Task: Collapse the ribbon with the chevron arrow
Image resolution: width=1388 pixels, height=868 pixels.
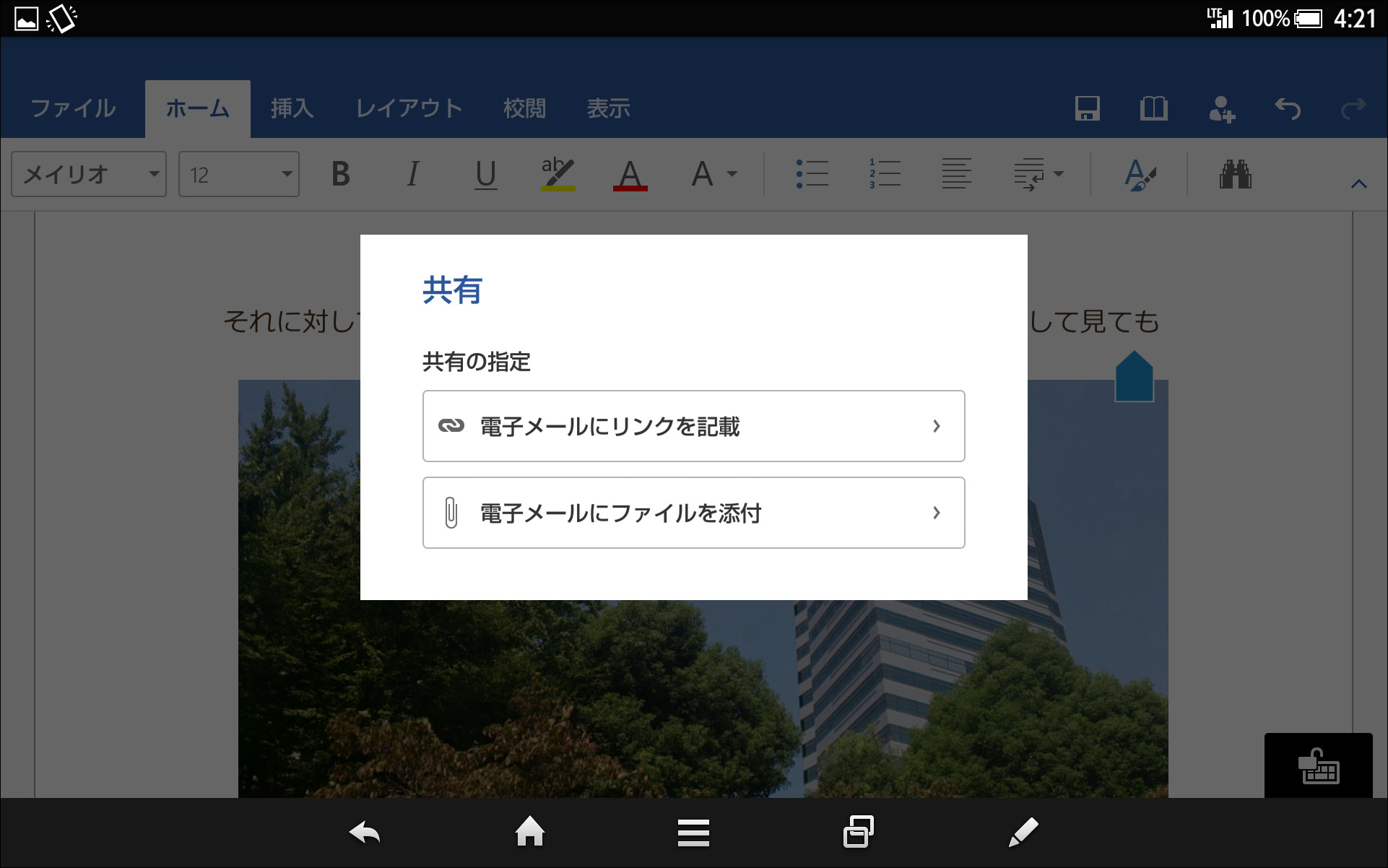Action: pos(1359,183)
